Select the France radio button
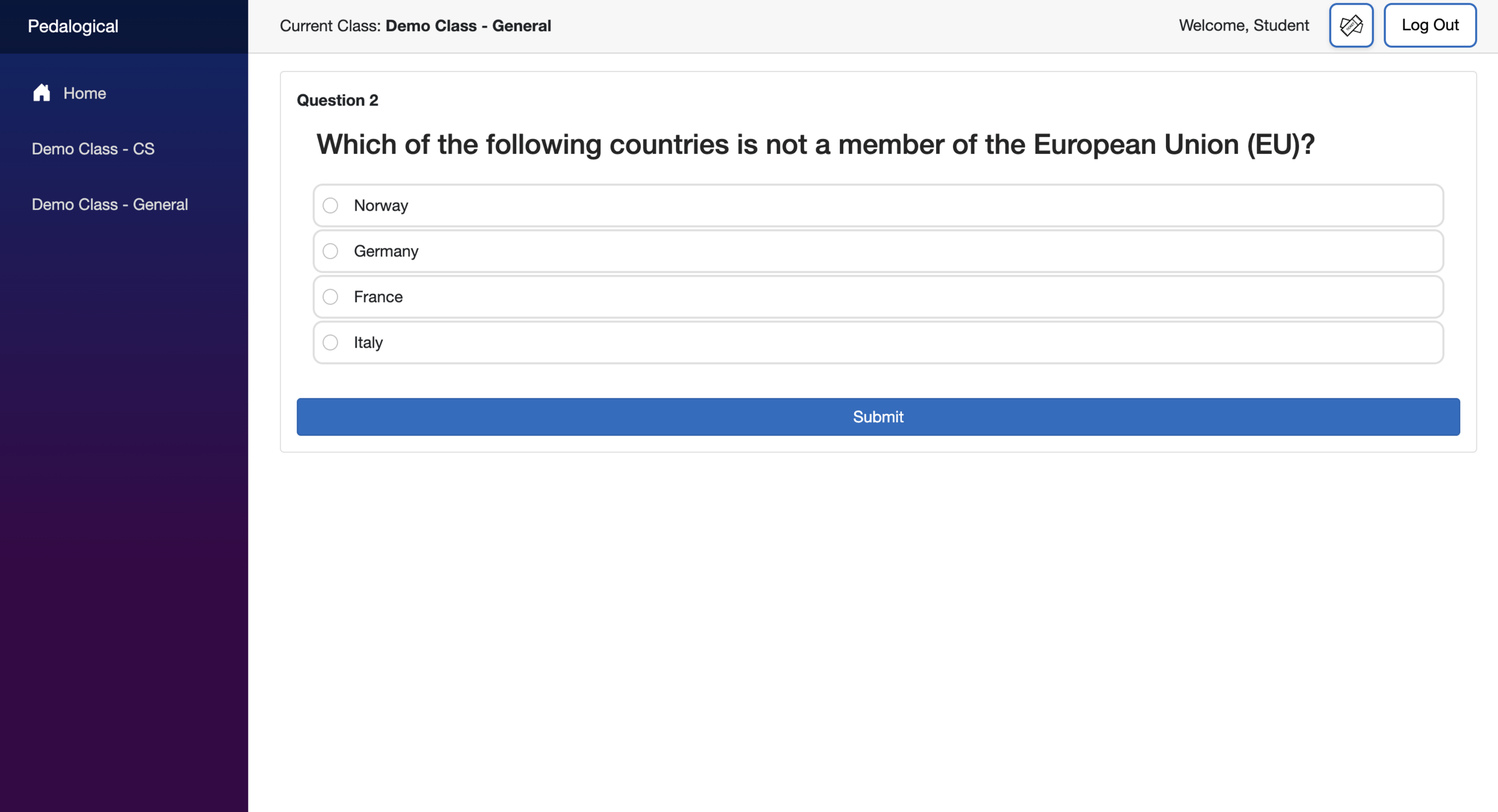This screenshot has width=1498, height=812. [x=330, y=297]
